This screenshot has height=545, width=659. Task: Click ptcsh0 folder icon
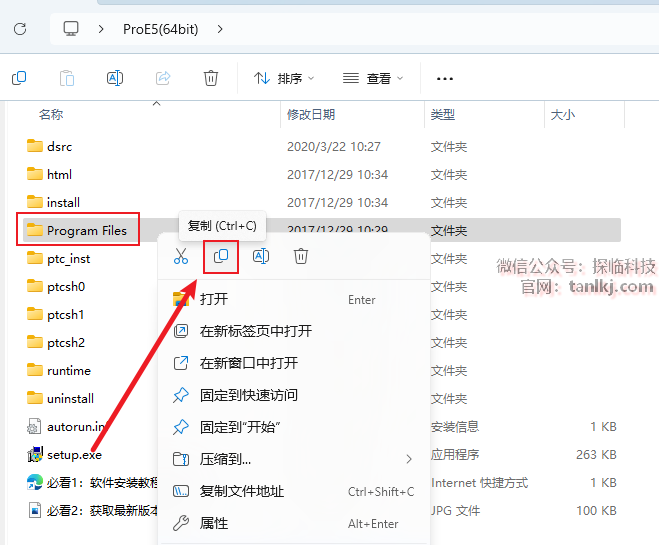[x=34, y=286]
